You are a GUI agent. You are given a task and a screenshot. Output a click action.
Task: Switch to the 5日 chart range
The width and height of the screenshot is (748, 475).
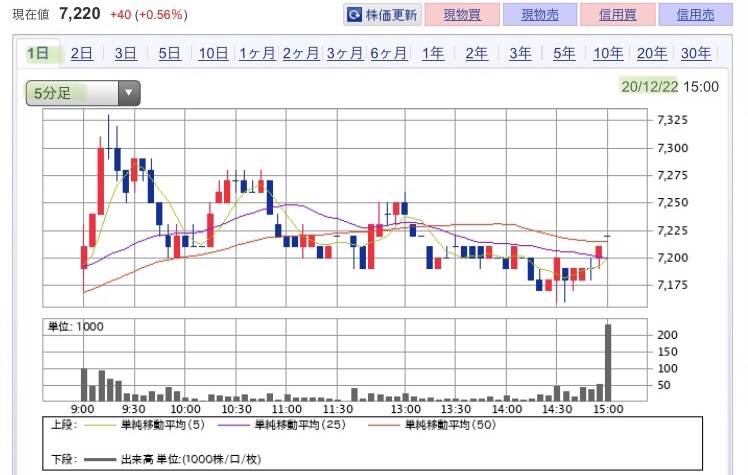[169, 53]
